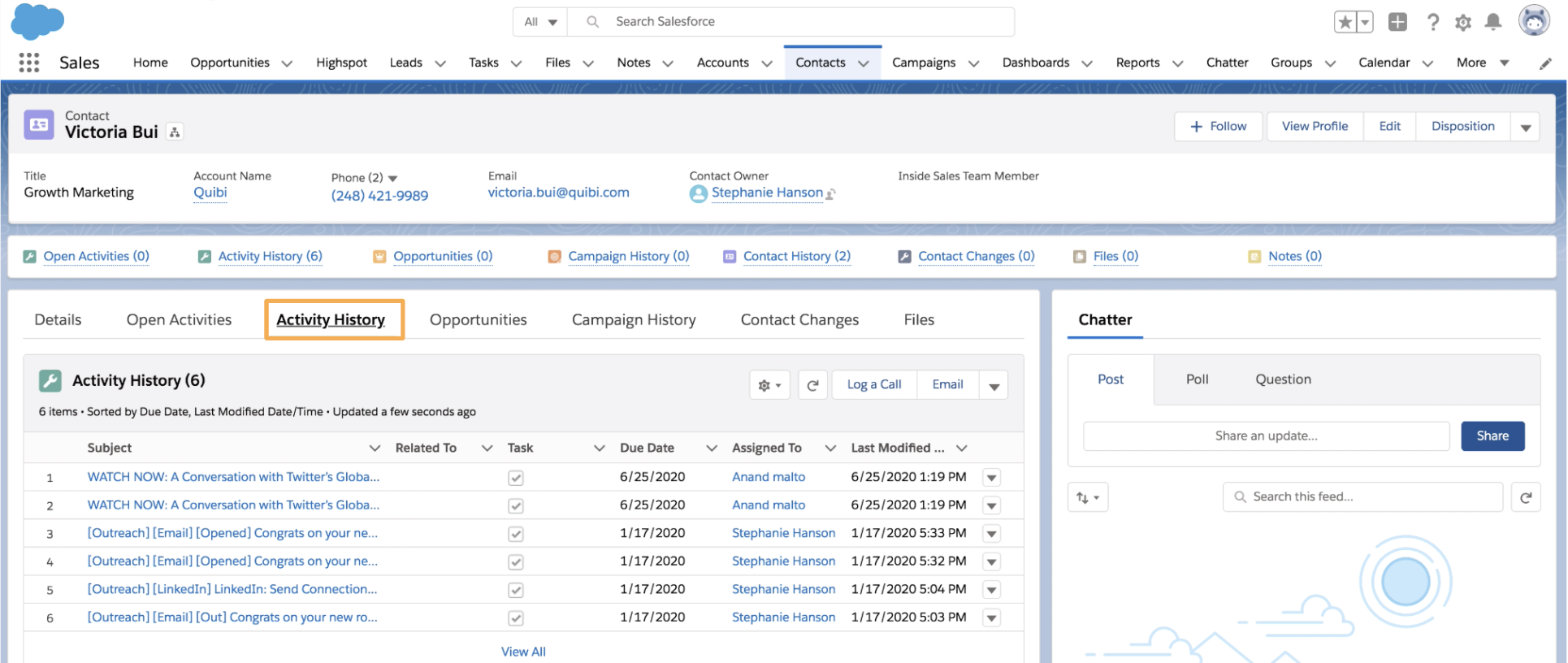The image size is (1568, 663).
Task: Click the Notes quick link icon
Action: [1254, 257]
